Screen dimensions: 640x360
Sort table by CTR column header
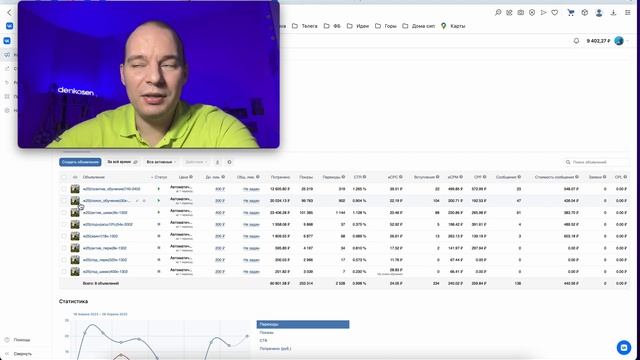pyautogui.click(x=358, y=177)
